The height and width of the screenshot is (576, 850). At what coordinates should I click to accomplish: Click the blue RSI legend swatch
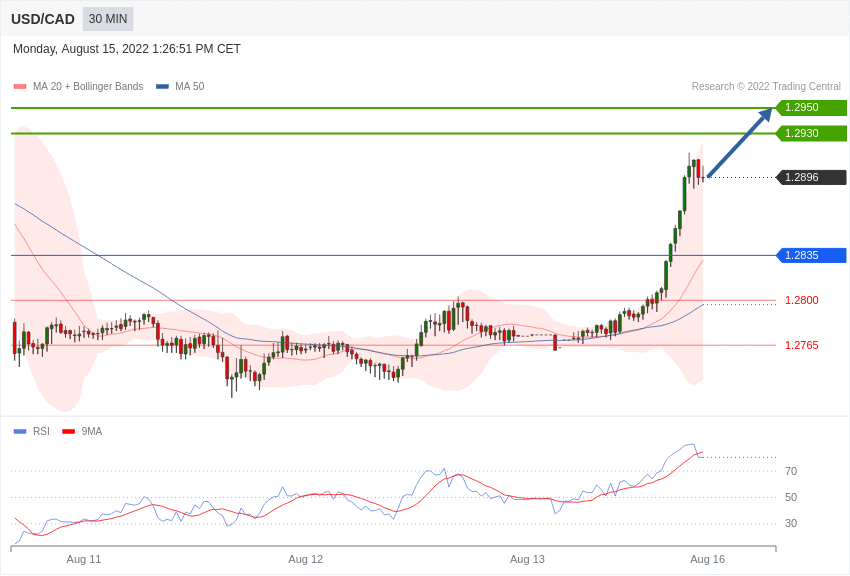click(20, 432)
